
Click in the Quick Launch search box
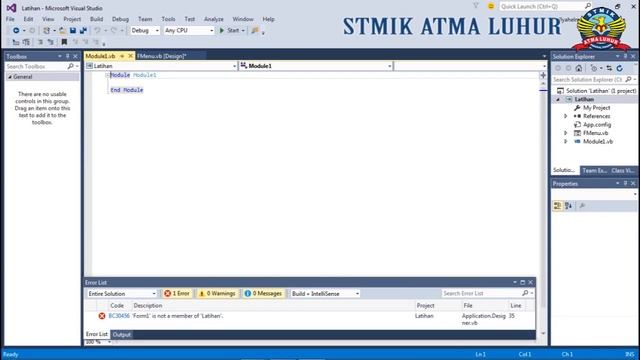(542, 7)
